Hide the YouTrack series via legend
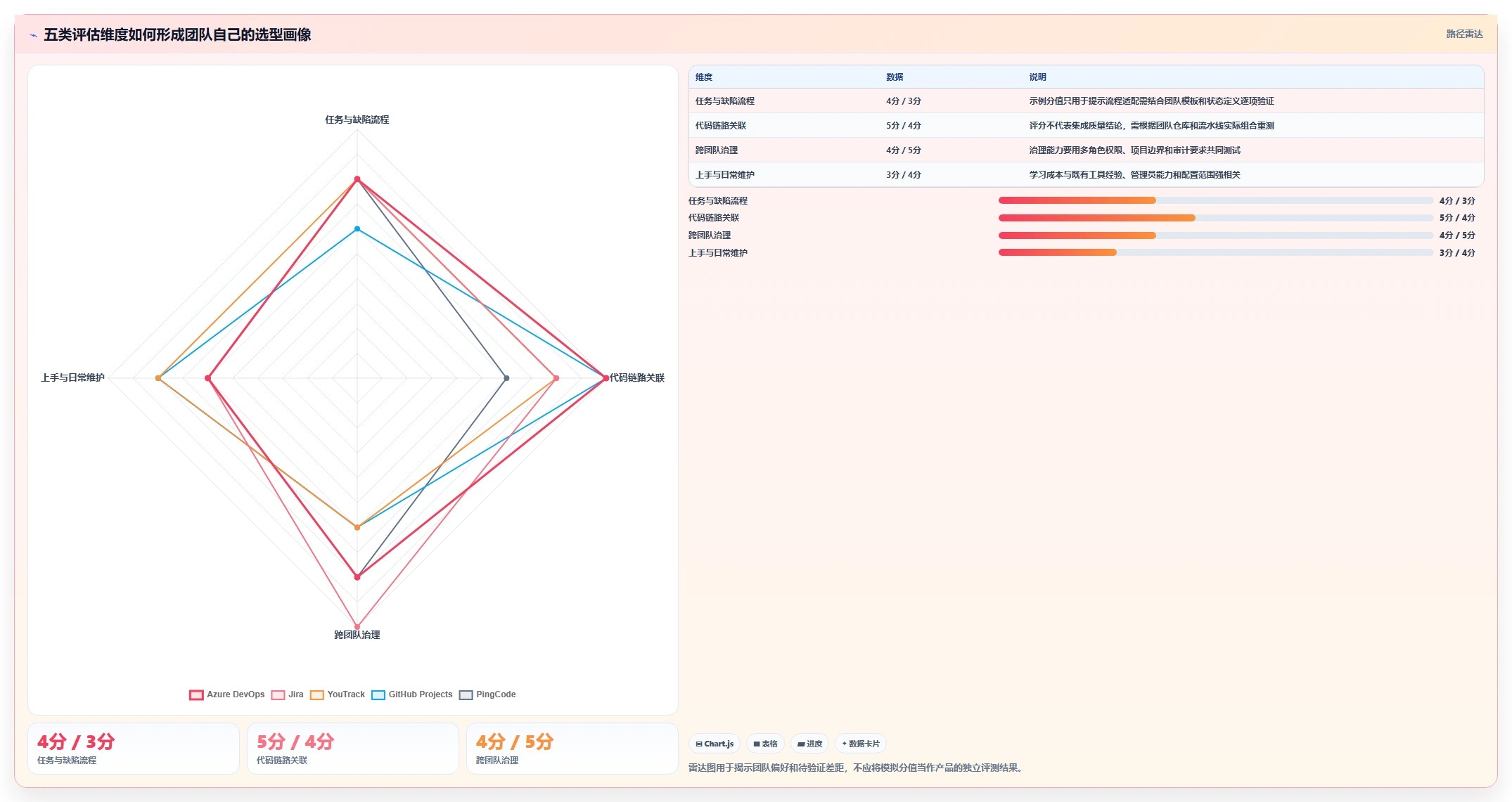This screenshot has width=1512, height=802. pos(338,694)
